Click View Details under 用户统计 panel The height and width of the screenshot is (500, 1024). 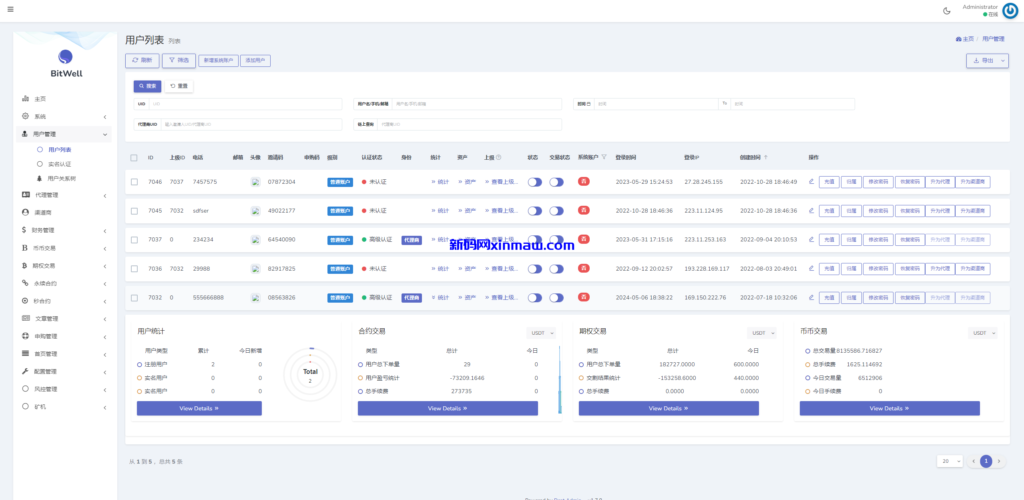pos(199,408)
